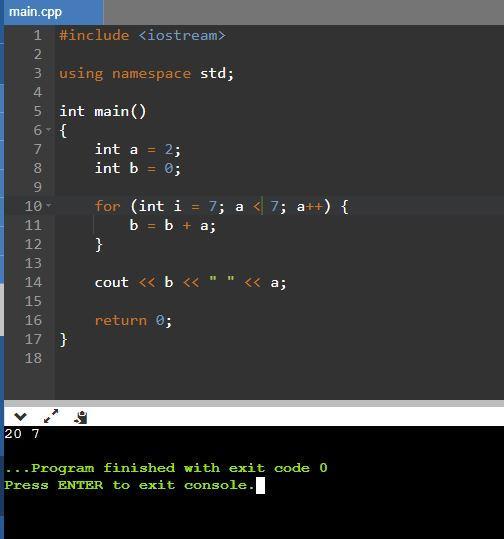Click line number 1 in gutter
This screenshot has width=504, height=539.
pos(38,35)
